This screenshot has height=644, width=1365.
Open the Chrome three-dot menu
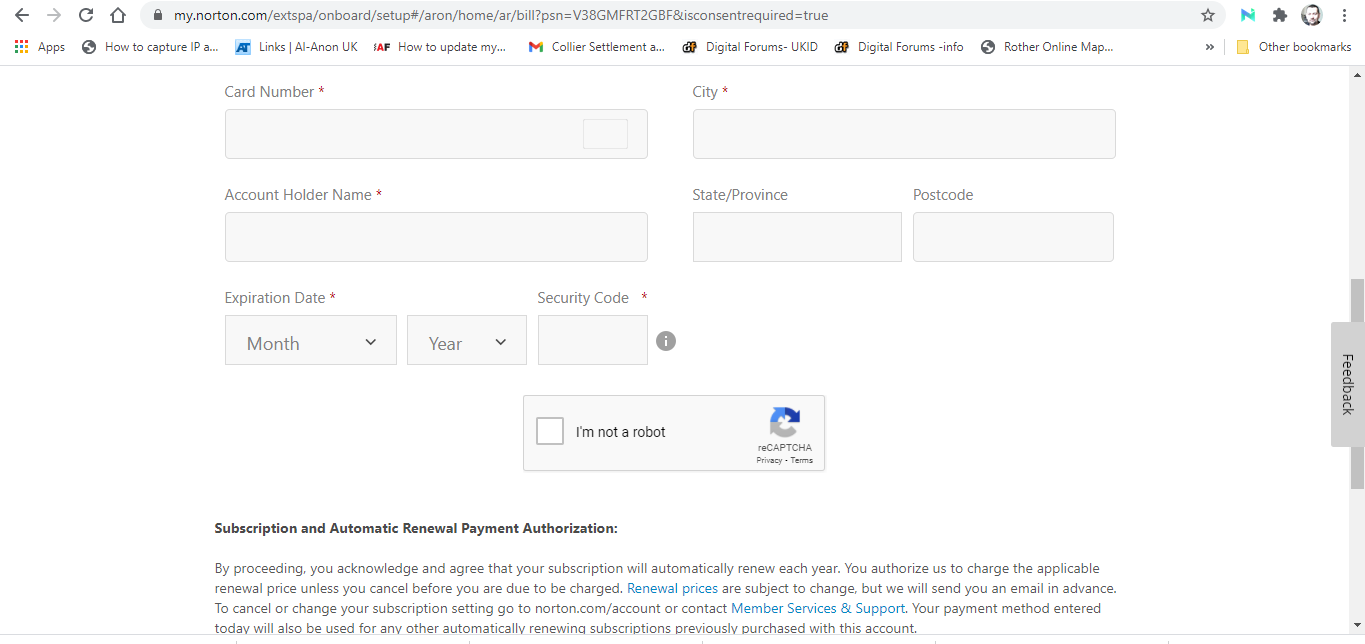pyautogui.click(x=1343, y=16)
